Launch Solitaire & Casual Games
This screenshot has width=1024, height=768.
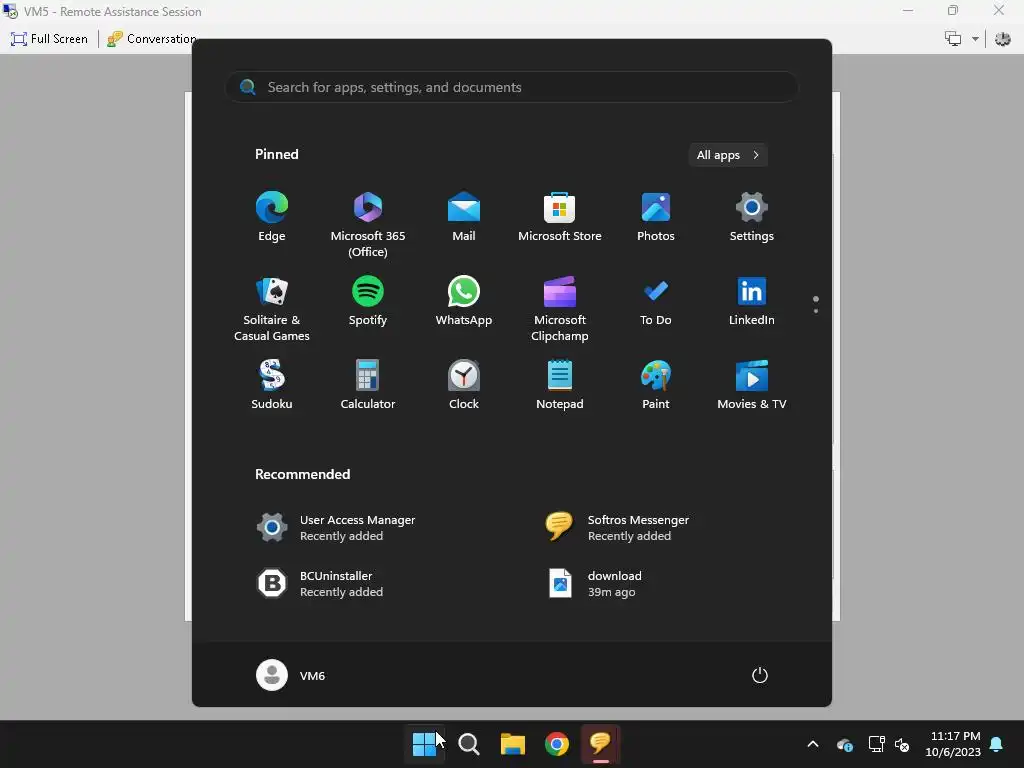tap(272, 308)
